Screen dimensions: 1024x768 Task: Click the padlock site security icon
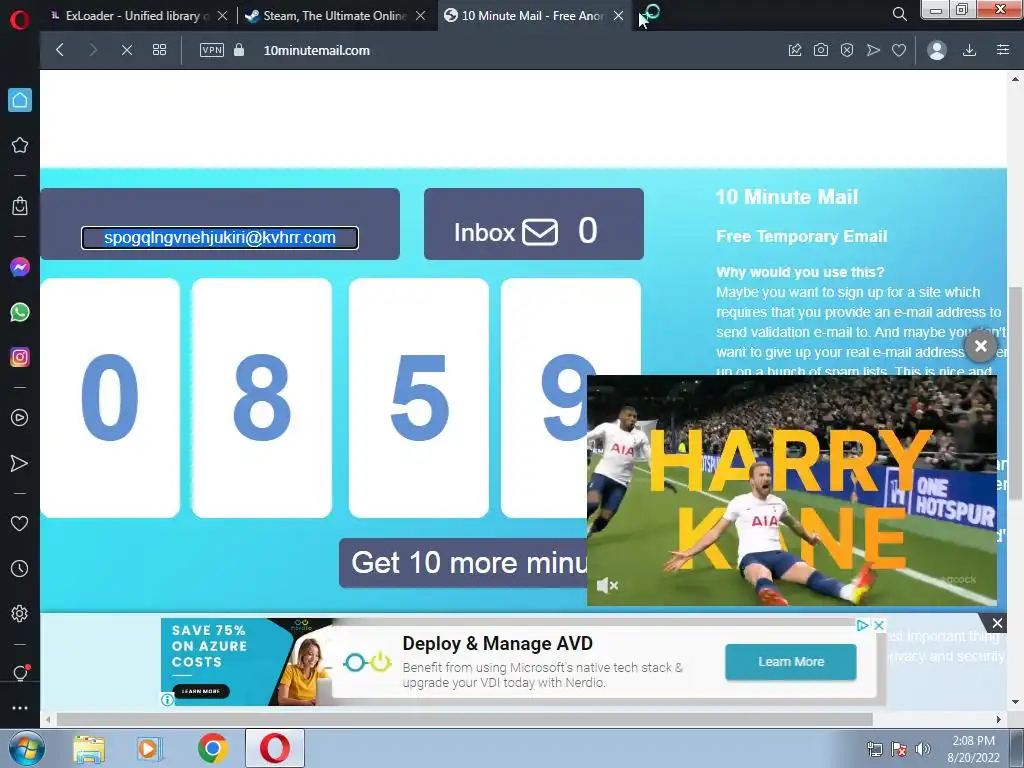pyautogui.click(x=239, y=50)
